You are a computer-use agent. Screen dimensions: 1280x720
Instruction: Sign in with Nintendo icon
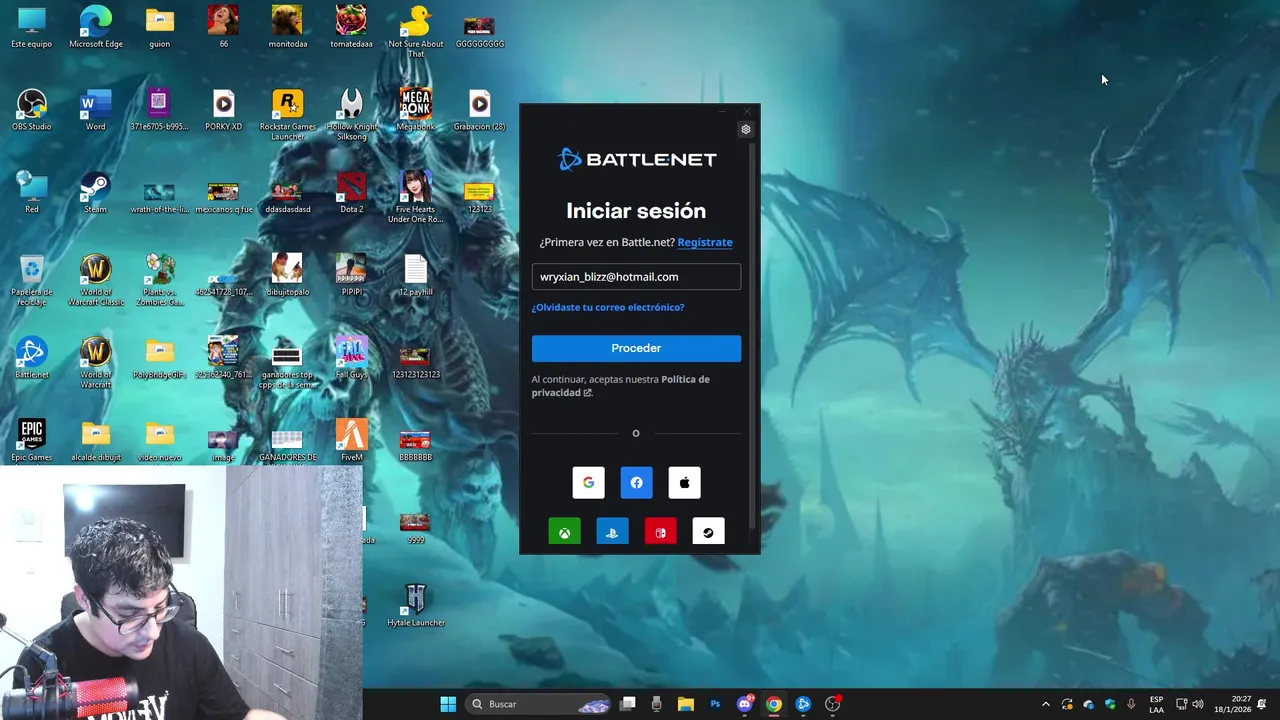pos(660,532)
